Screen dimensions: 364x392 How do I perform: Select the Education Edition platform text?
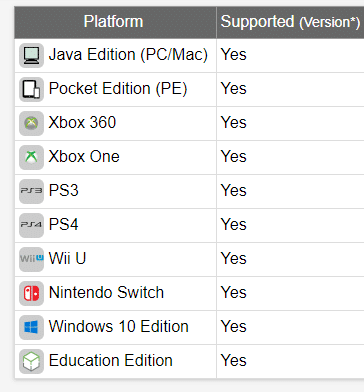[111, 360]
